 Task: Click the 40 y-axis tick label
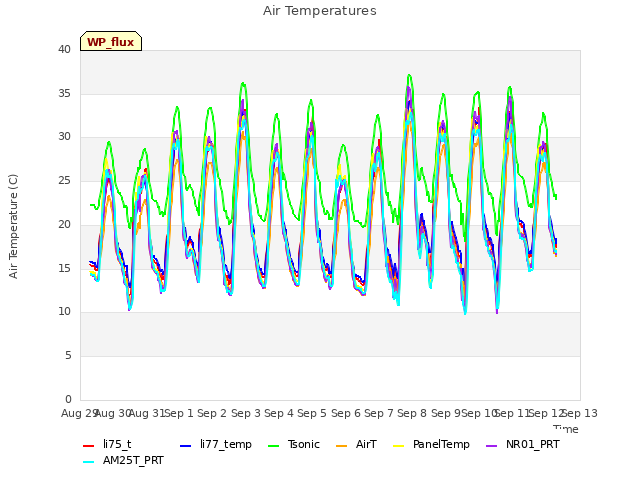tap(64, 50)
